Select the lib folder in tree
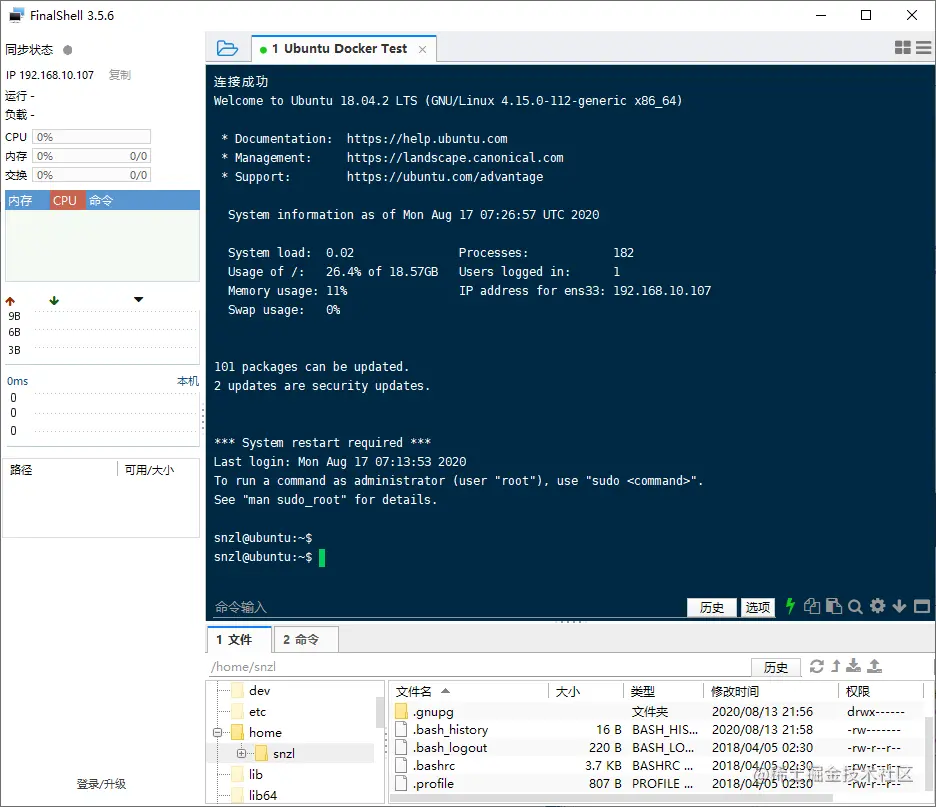The width and height of the screenshot is (936, 807). click(255, 774)
